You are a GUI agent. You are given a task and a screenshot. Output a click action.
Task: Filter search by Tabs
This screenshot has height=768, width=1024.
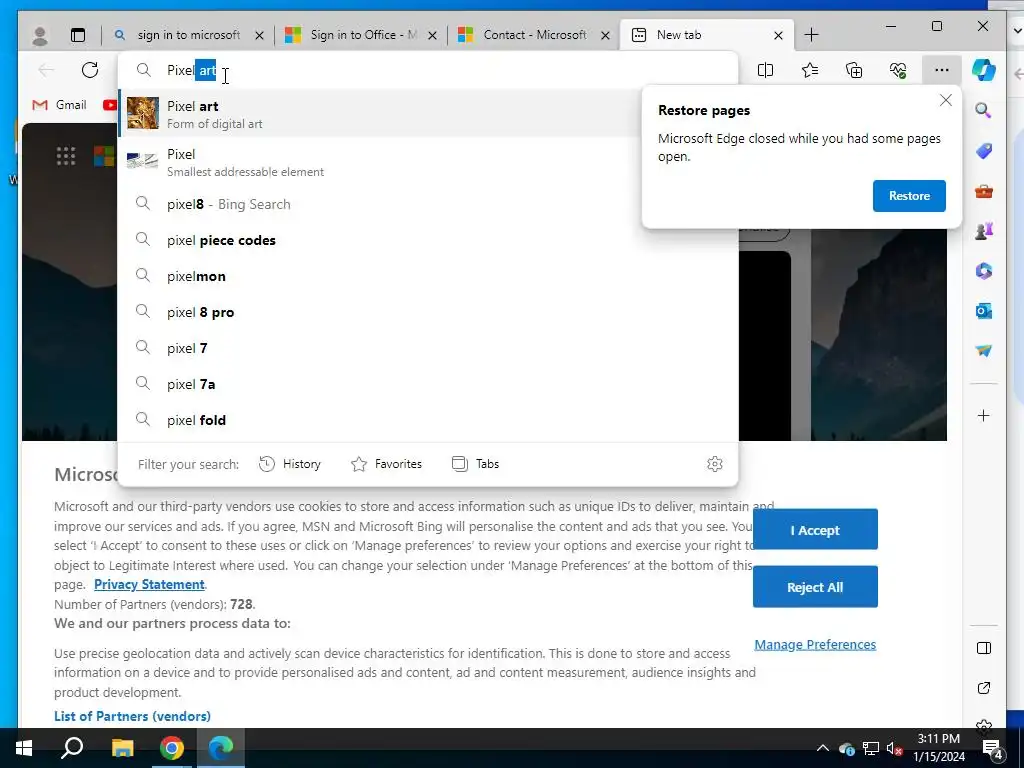475,464
